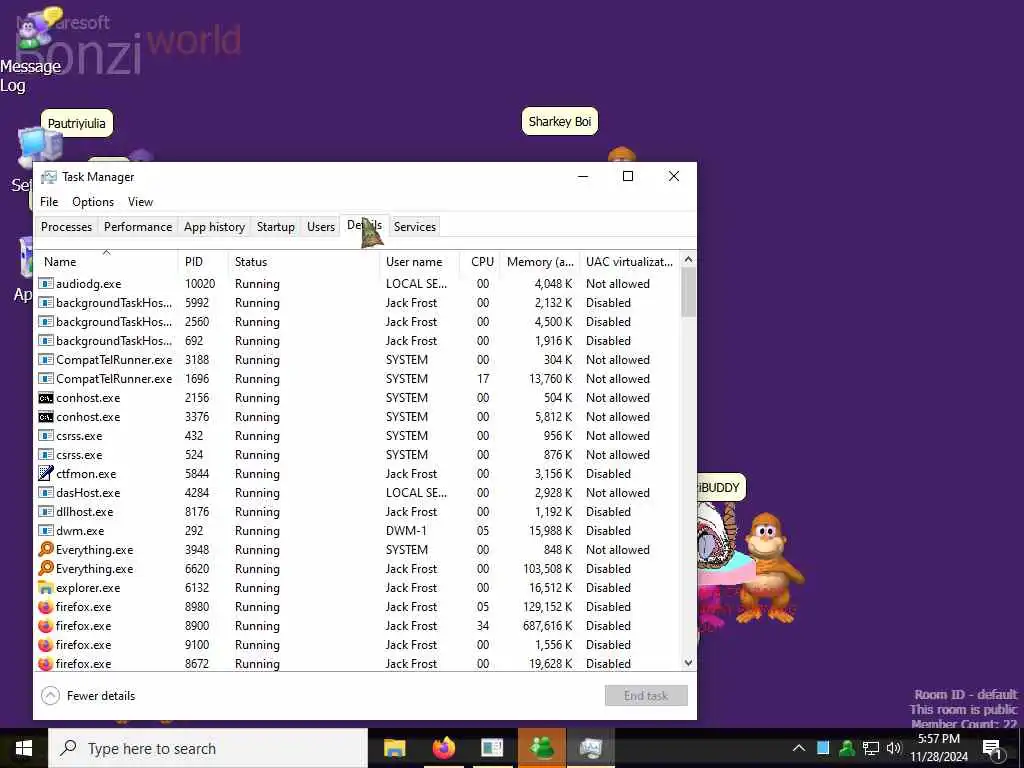Viewport: 1024px width, 768px height.
Task: Sort by the Memory column header
Action: point(540,261)
